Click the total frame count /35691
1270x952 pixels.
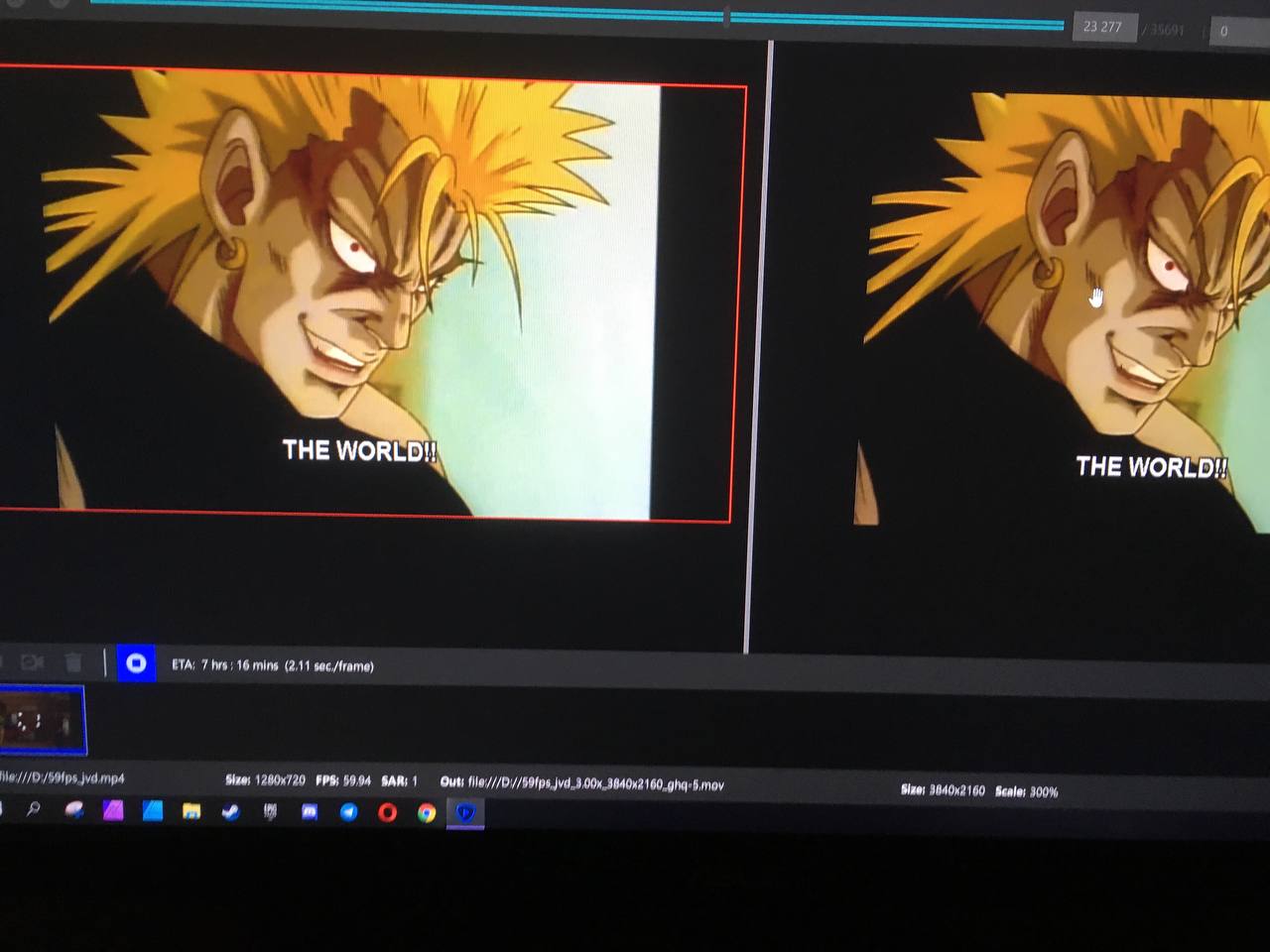point(1163,30)
